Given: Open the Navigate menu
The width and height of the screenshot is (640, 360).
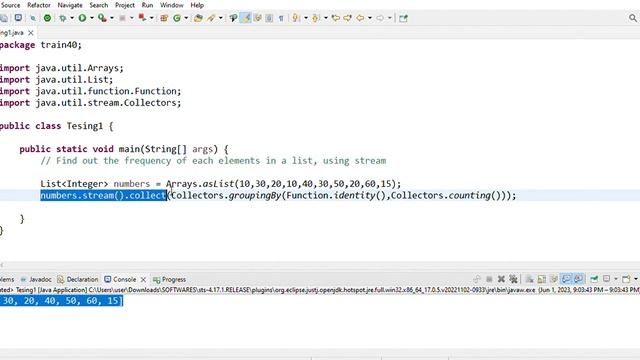Looking at the screenshot, I should coord(70,5).
